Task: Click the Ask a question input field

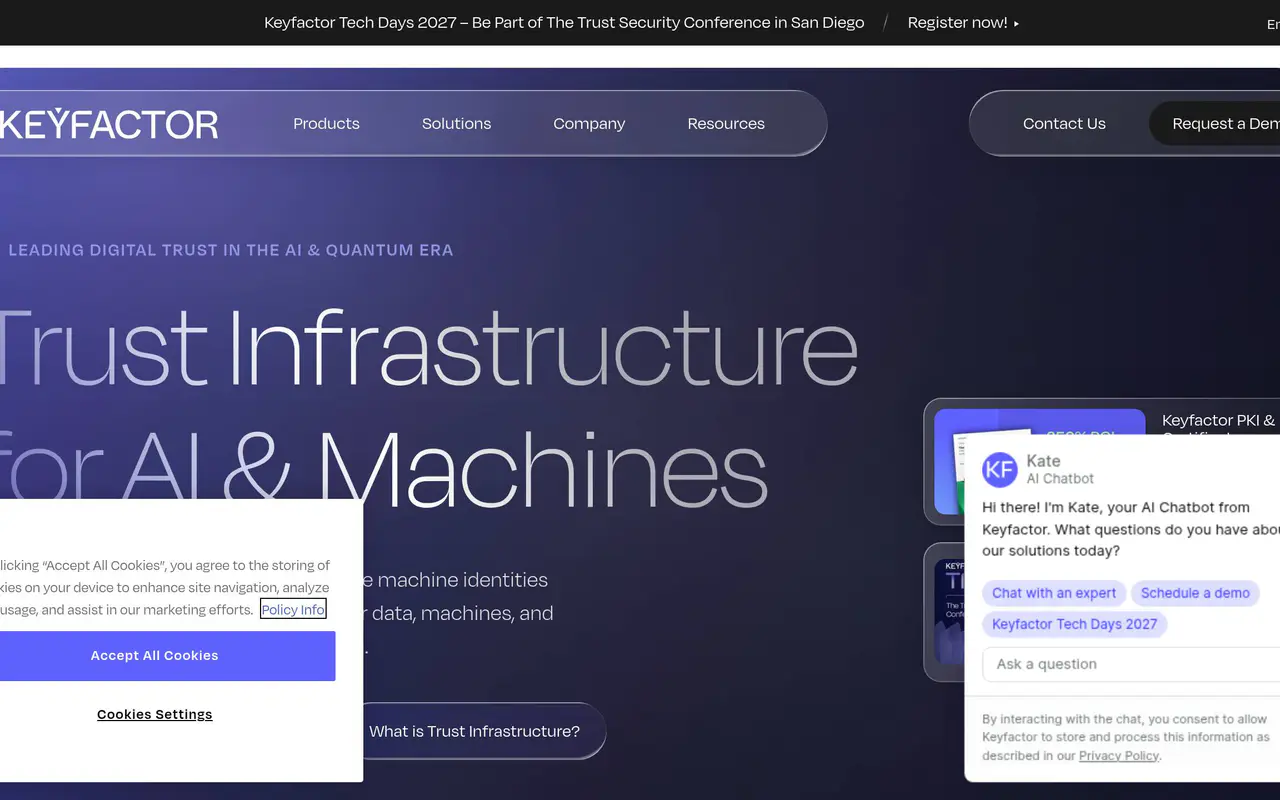Action: (x=1131, y=664)
